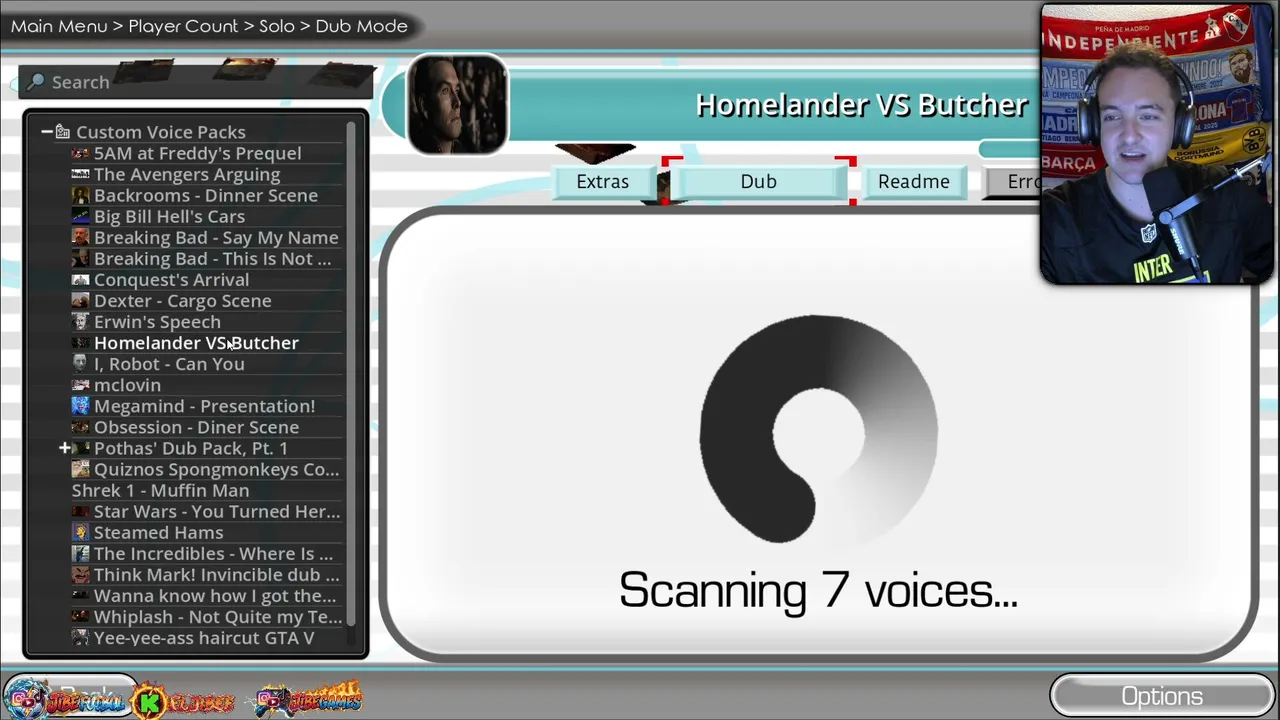Choose the Erwin's Speech pack icon
1280x720 pixels.
80,321
